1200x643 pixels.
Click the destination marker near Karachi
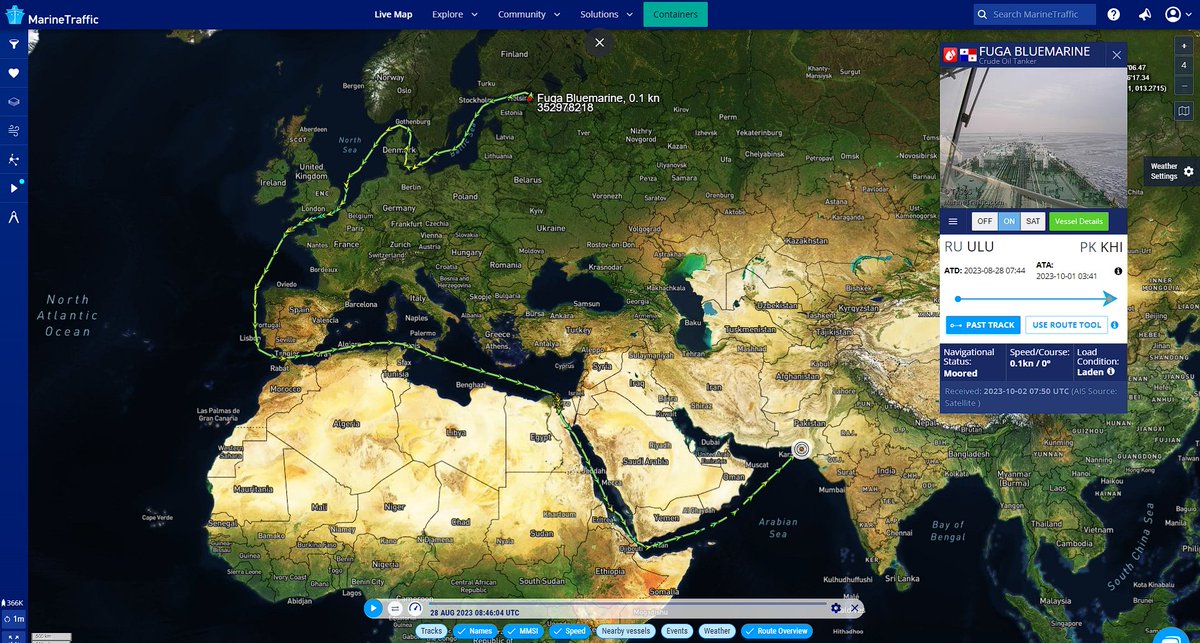point(800,450)
